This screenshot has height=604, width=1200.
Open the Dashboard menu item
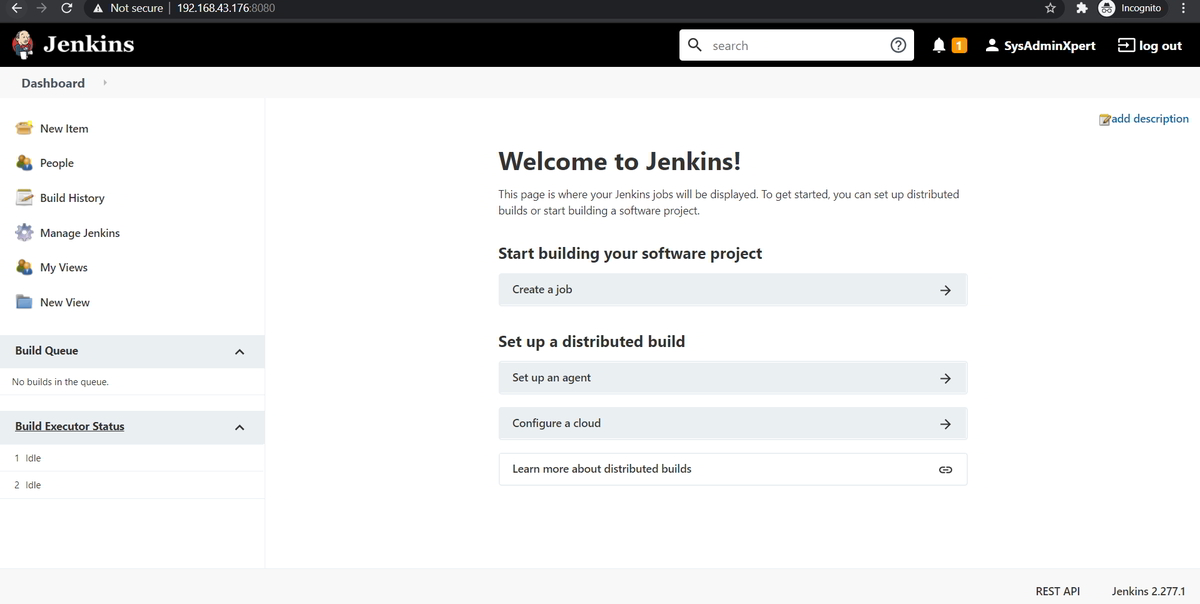[52, 83]
